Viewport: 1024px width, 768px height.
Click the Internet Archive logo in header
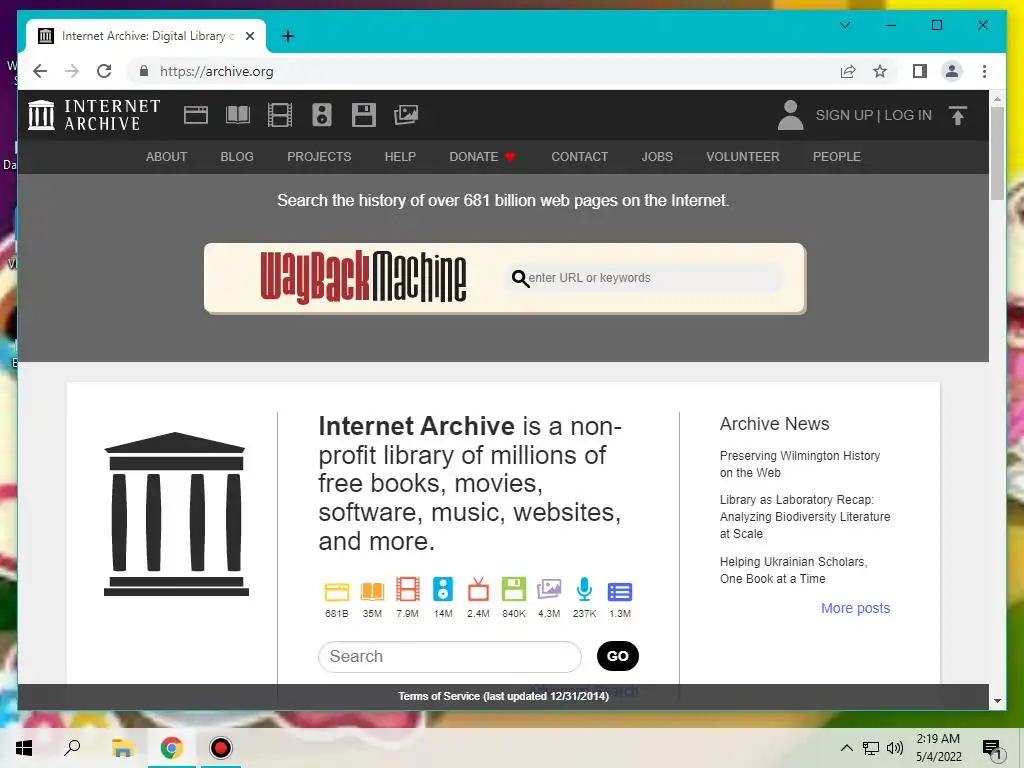pos(94,115)
